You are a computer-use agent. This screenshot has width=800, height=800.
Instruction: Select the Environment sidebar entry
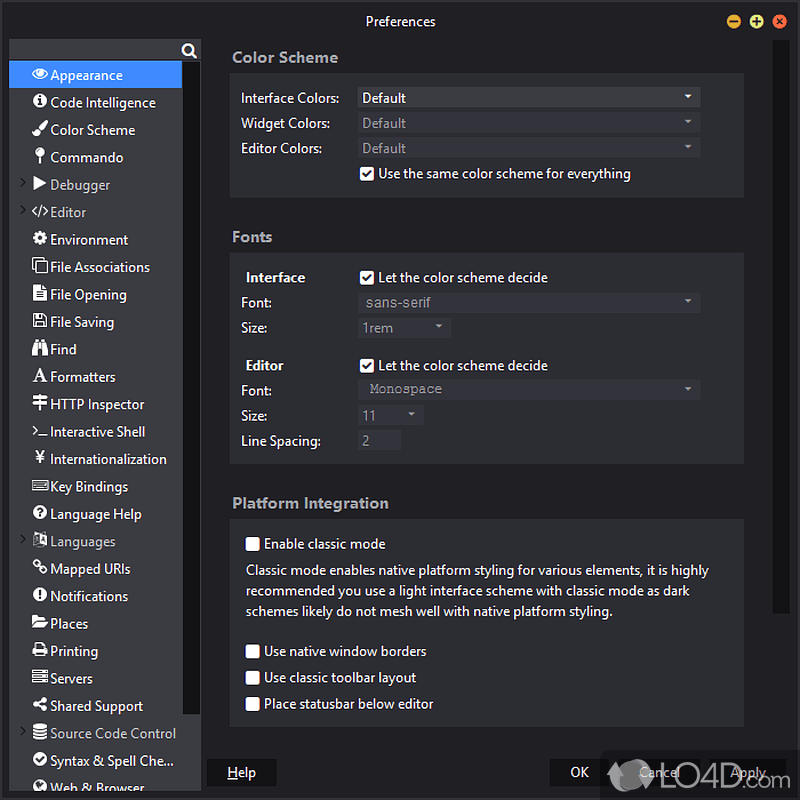click(x=90, y=239)
